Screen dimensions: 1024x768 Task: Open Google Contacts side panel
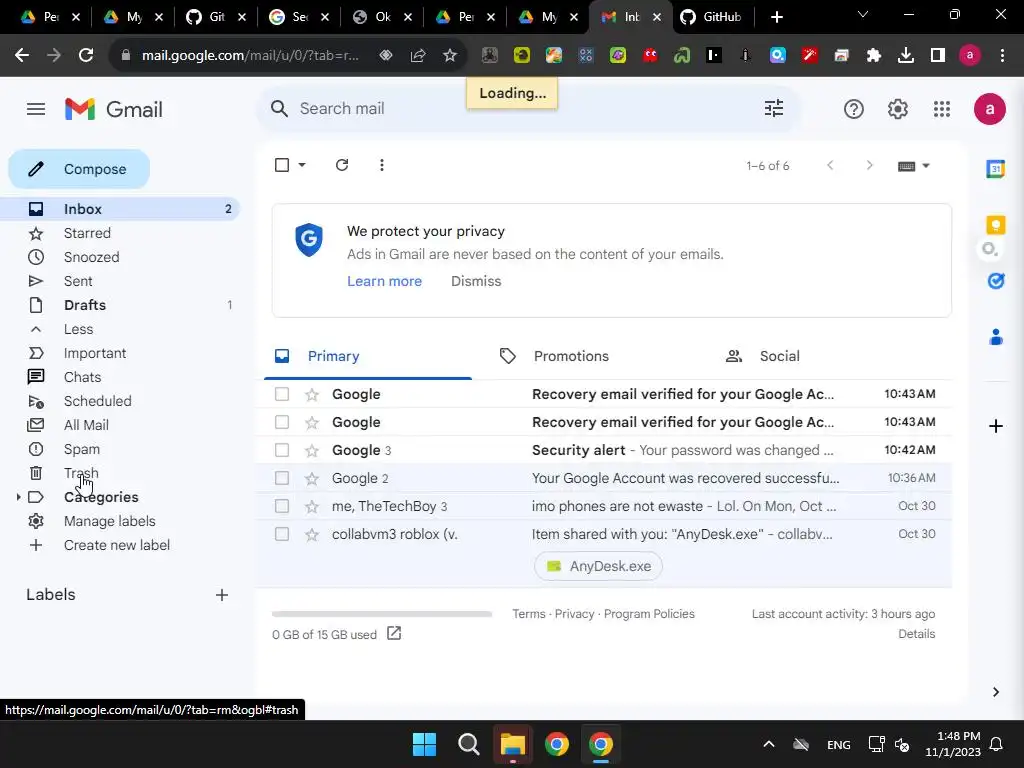point(995,337)
